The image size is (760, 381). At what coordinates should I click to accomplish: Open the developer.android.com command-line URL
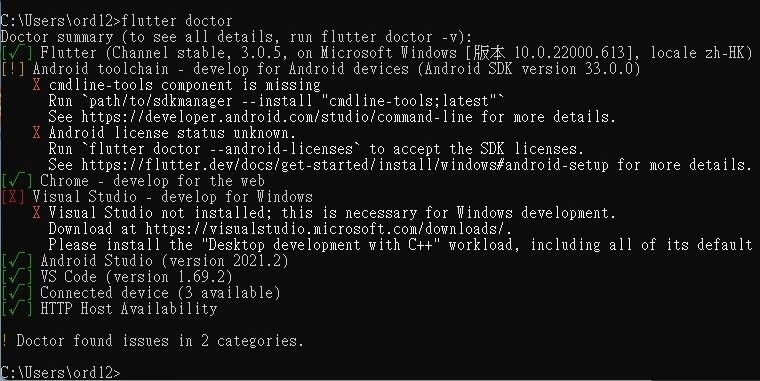coord(277,117)
